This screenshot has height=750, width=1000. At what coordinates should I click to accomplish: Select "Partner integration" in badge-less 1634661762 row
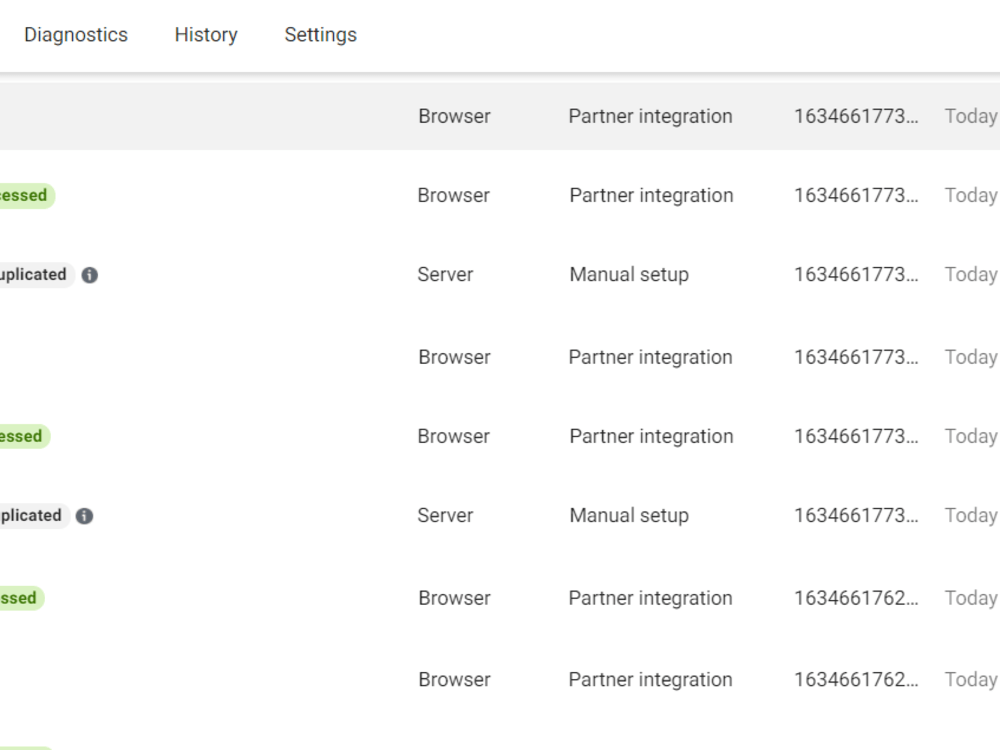[x=651, y=680]
